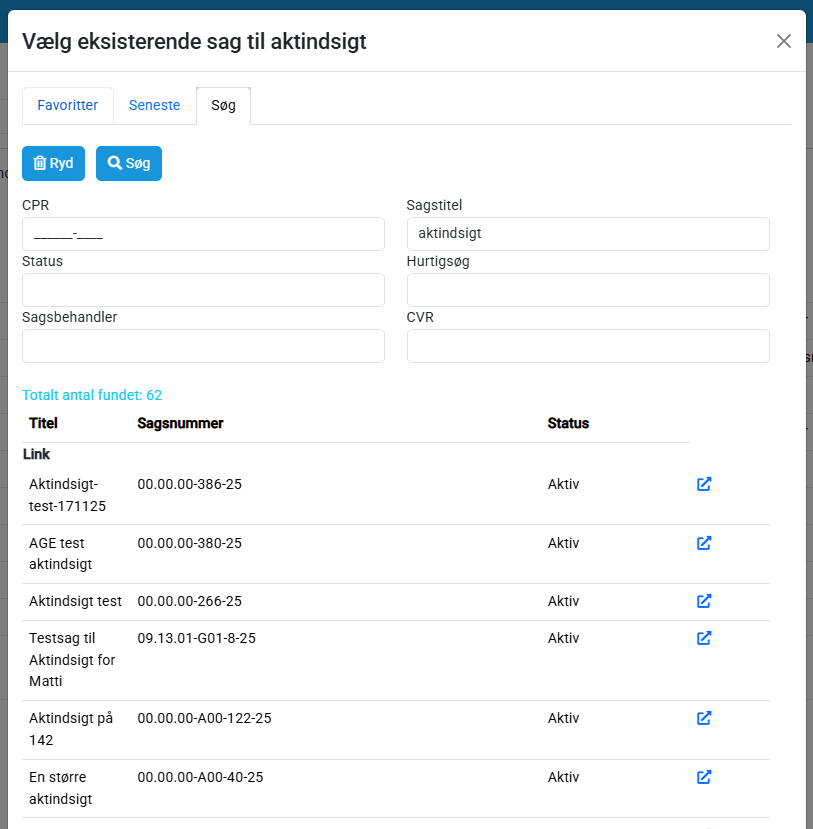Click the Hurtigsøg input field
813x829 pixels.
pos(588,290)
